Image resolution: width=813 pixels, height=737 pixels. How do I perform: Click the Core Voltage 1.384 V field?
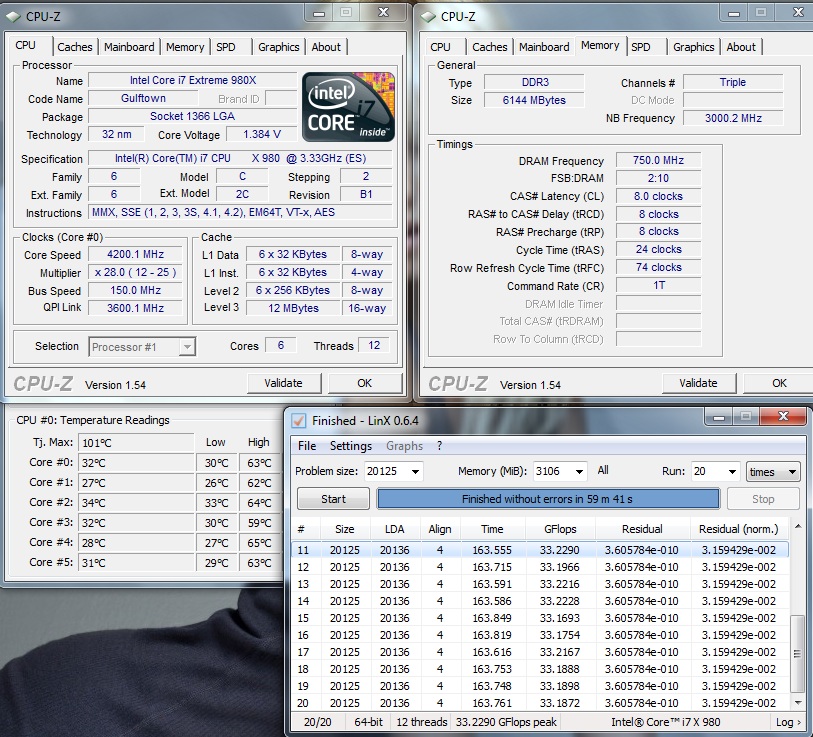point(262,134)
